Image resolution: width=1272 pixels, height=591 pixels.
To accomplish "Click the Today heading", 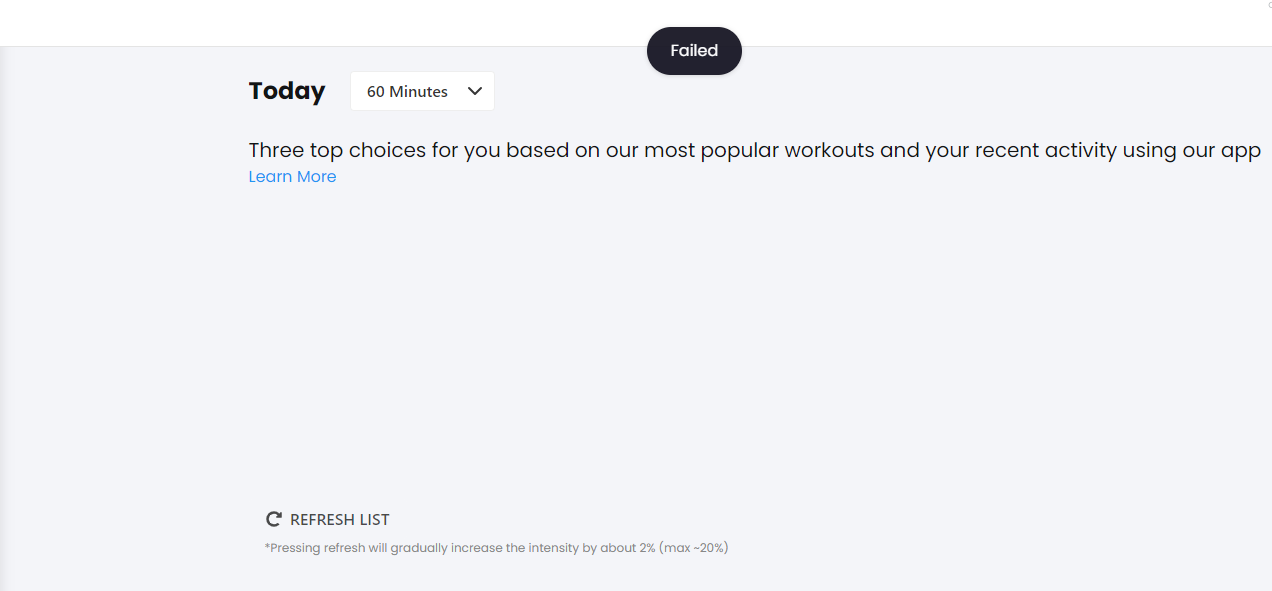I will click(x=287, y=91).
